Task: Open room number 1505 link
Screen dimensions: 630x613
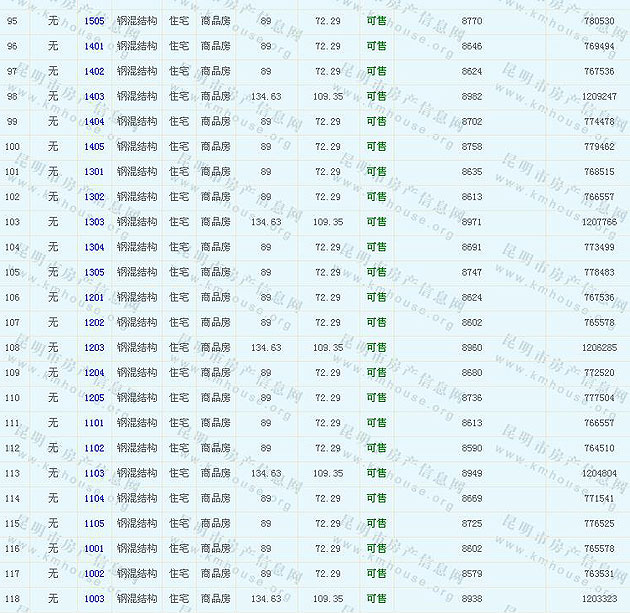Action: 94,21
